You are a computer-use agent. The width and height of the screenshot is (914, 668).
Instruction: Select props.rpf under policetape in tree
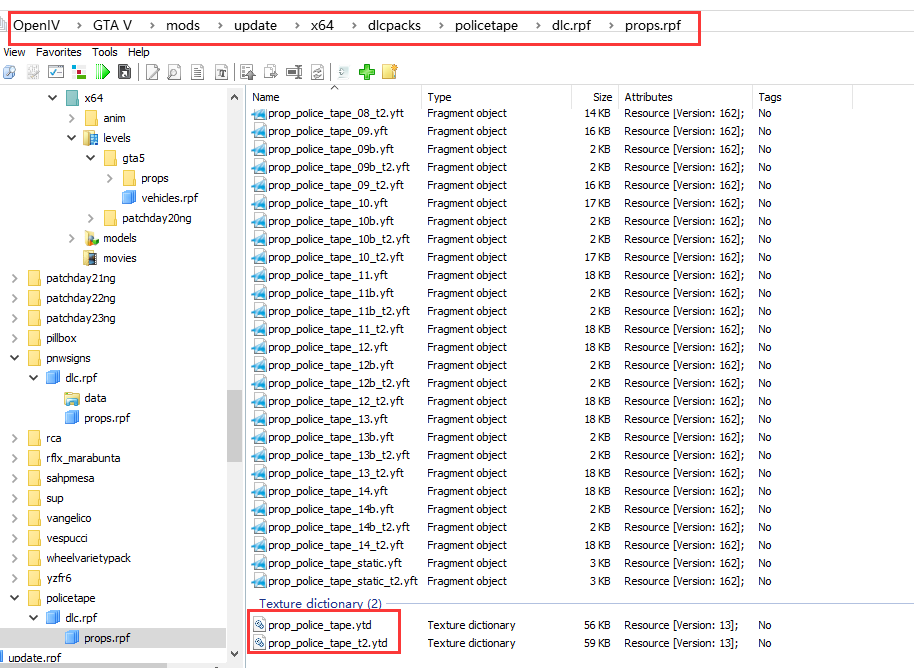coord(107,638)
